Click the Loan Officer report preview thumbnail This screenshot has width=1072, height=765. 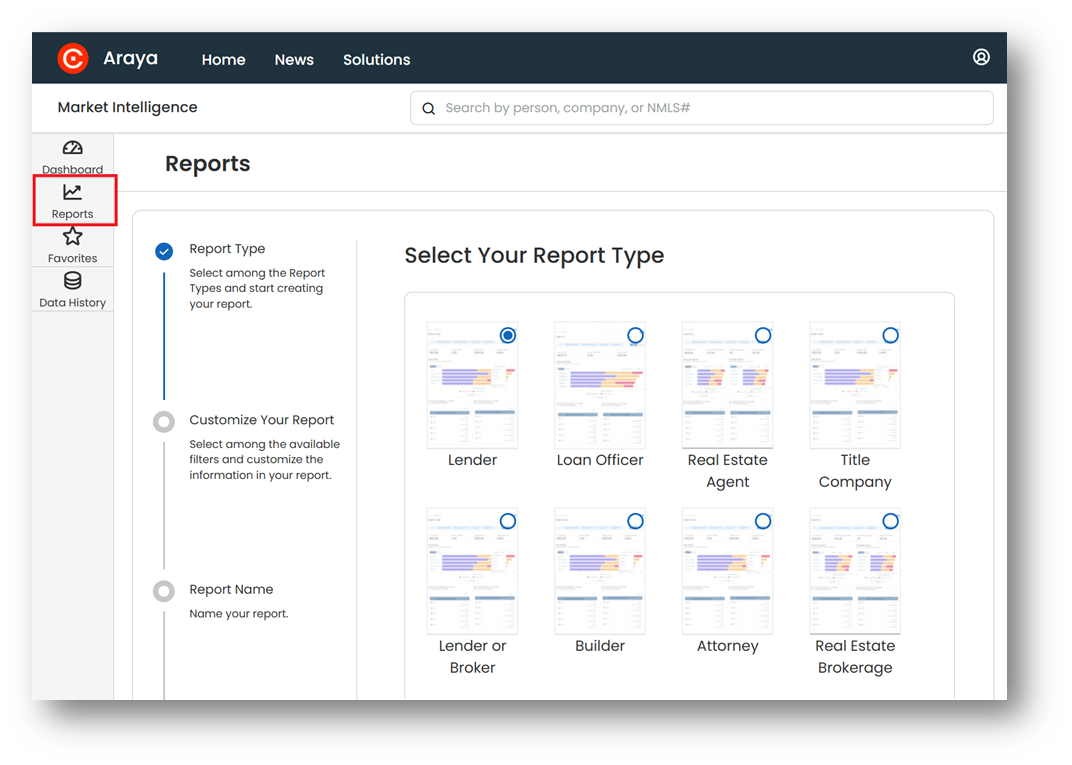(600, 386)
